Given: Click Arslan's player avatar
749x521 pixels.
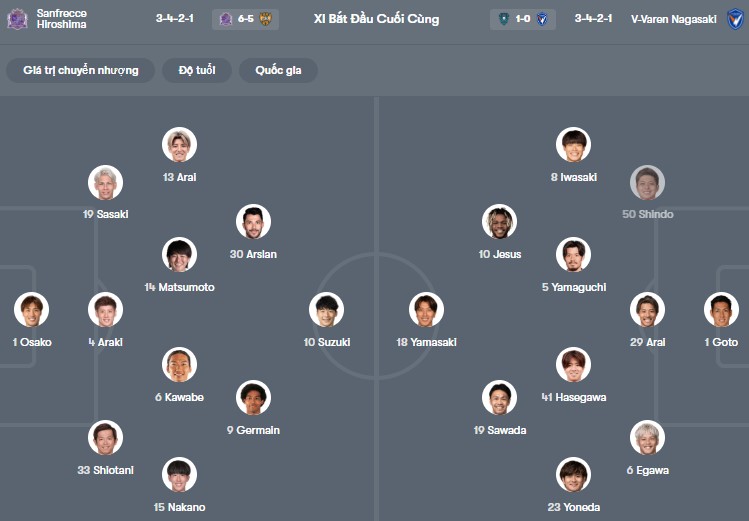Looking at the screenshot, I should pyautogui.click(x=253, y=222).
